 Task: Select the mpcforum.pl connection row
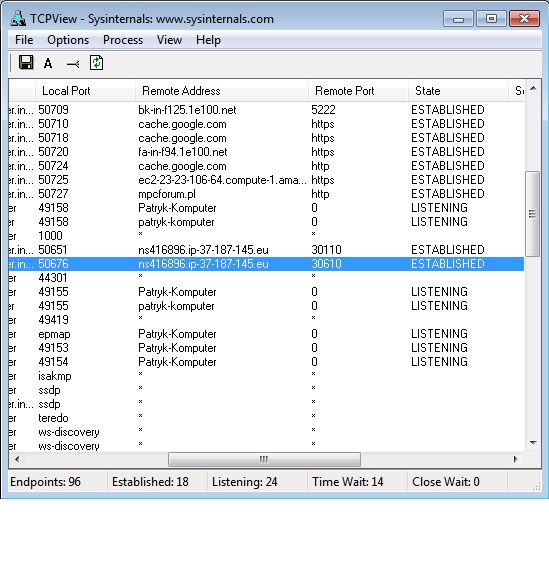tap(266, 194)
